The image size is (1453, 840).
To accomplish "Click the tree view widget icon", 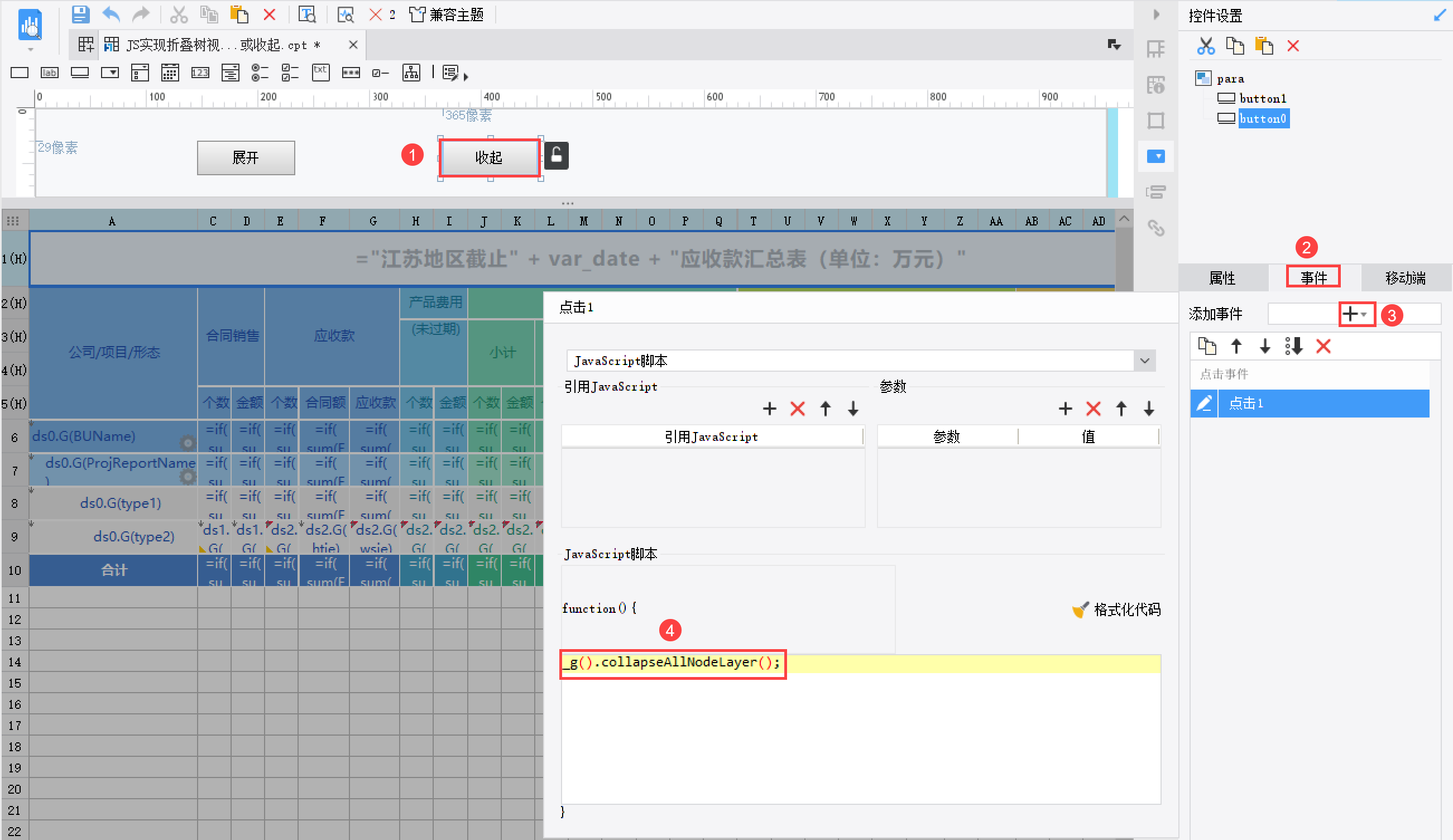I will tap(411, 73).
